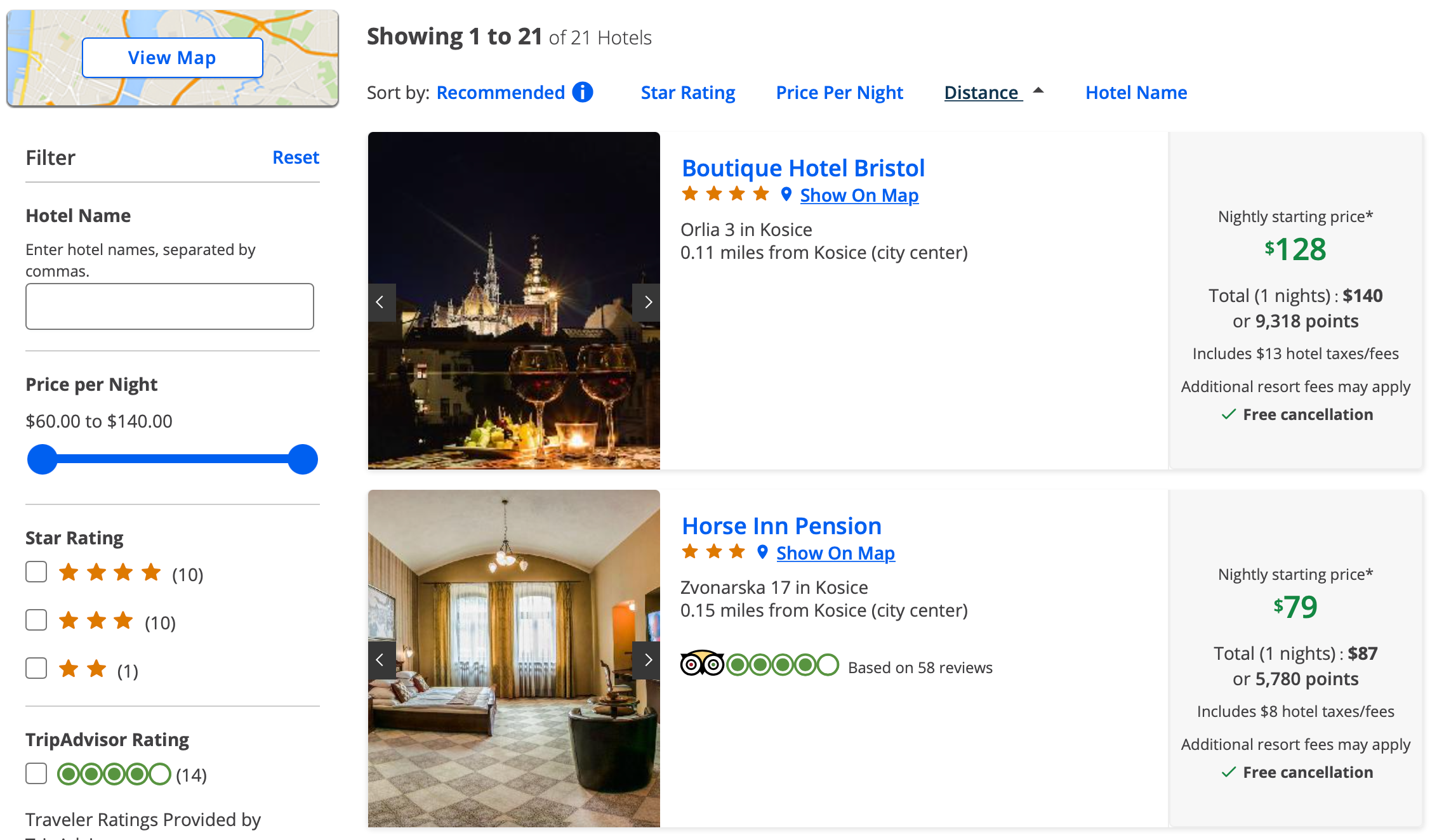Click map pin icon beside Boutique Hotel Bristol
Screen dimensions: 1437x840
786,194
